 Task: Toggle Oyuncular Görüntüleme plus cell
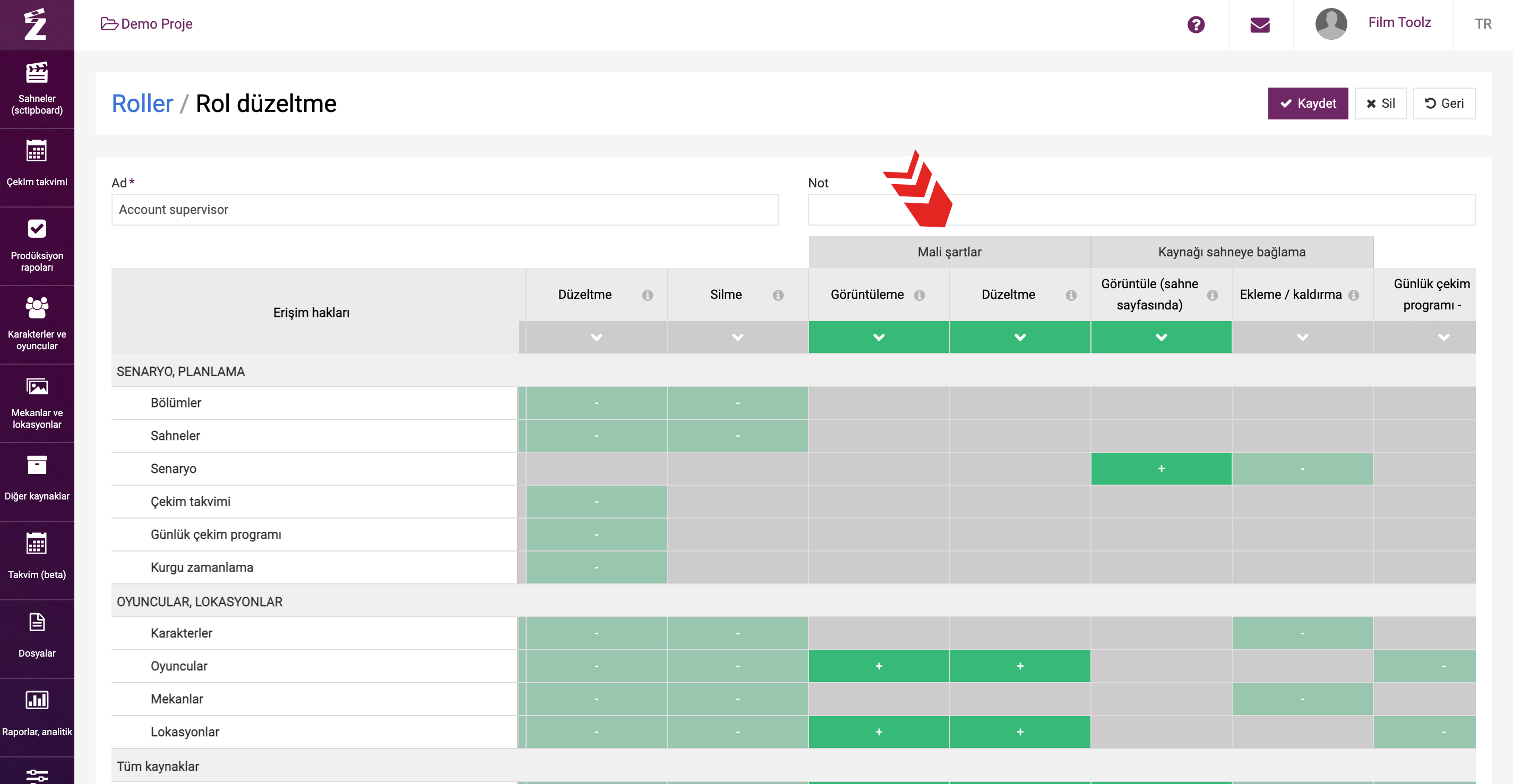[x=879, y=666]
